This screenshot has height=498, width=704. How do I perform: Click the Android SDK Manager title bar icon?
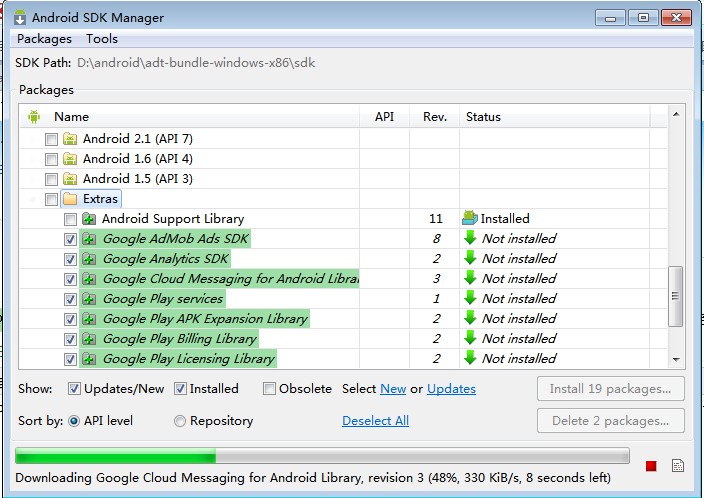pyautogui.click(x=20, y=17)
